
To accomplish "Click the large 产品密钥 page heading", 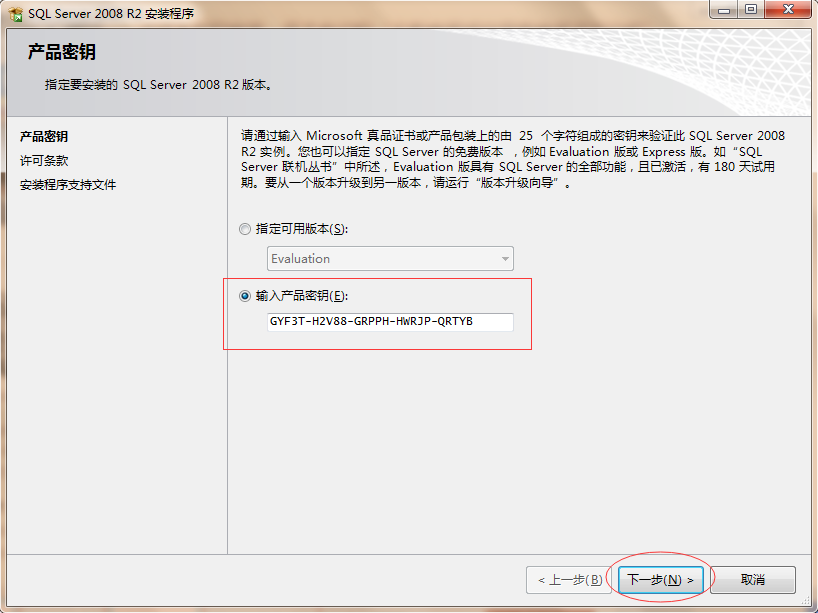I will [62, 52].
